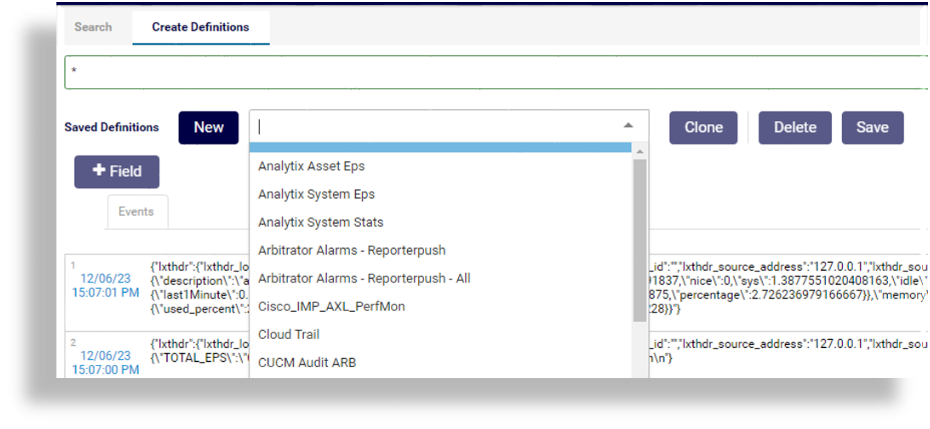Switch to the Search tab
This screenshot has width=930, height=429.
point(93,27)
